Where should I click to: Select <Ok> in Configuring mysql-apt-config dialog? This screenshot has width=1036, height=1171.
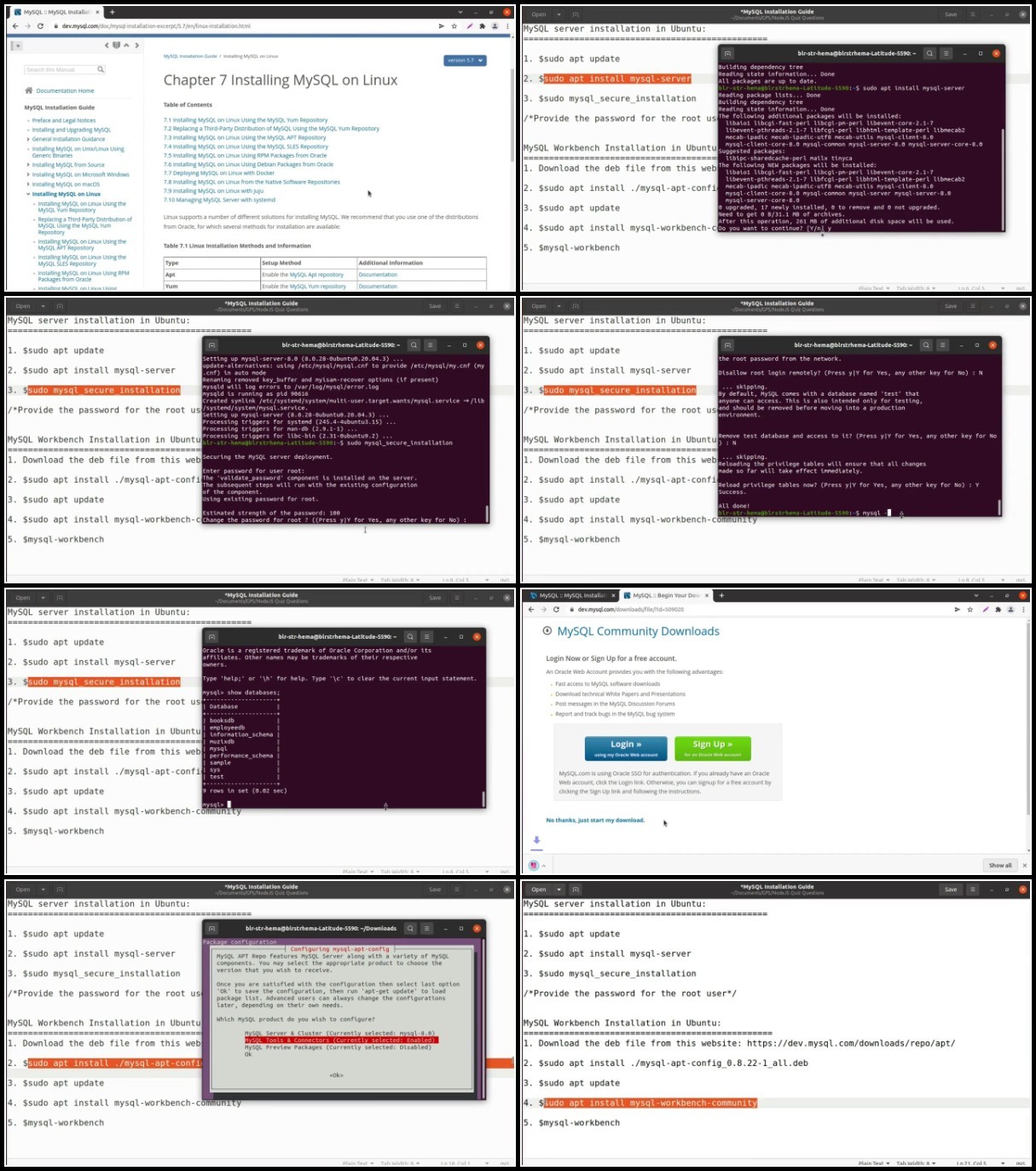[x=337, y=1075]
